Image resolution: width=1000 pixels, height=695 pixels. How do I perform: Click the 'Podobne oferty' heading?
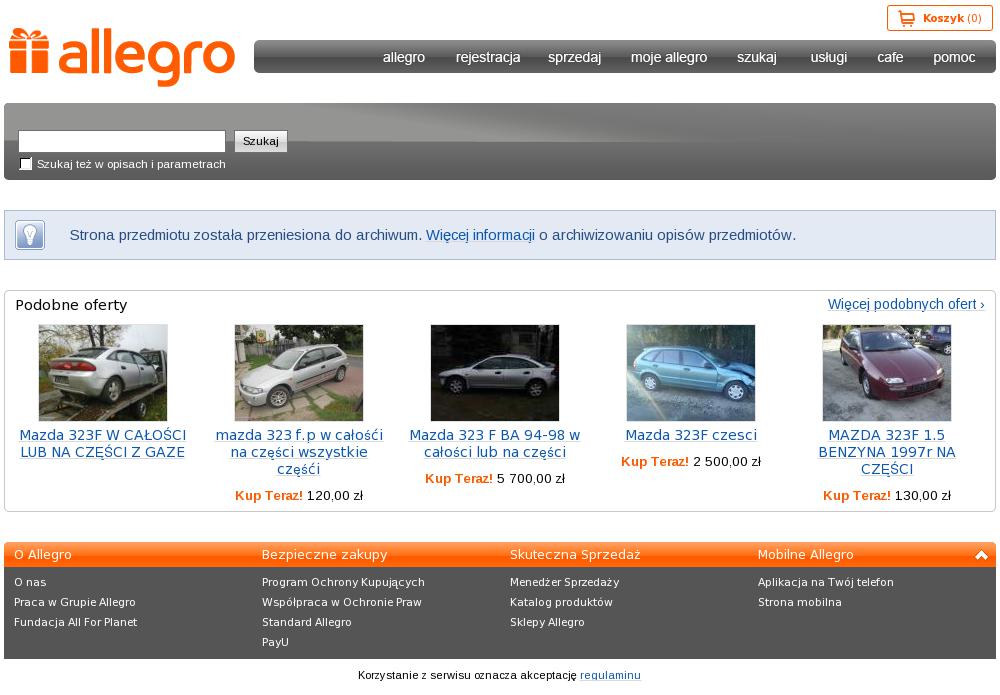click(71, 305)
